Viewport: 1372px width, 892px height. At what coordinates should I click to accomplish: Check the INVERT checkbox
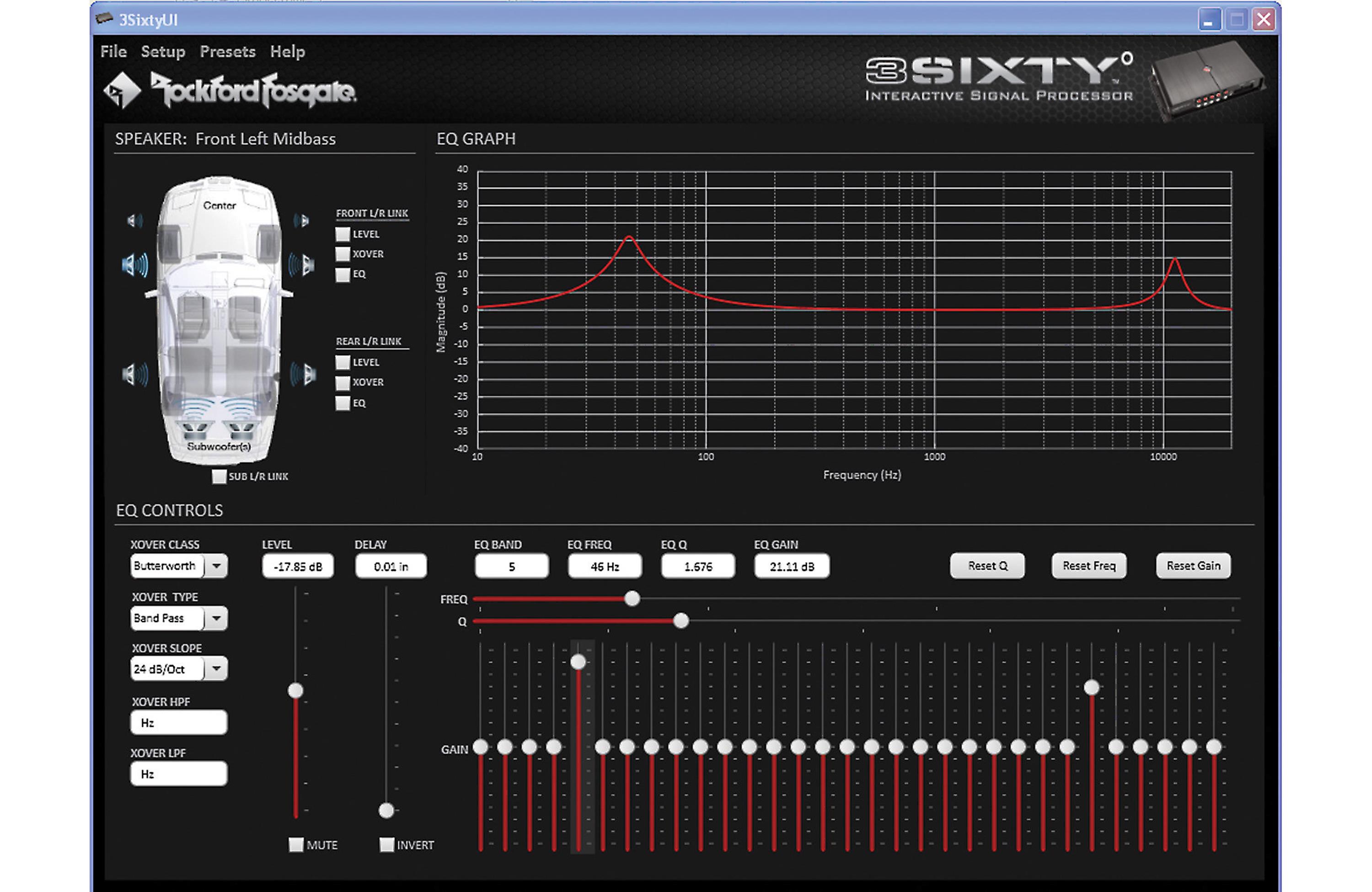tap(387, 845)
